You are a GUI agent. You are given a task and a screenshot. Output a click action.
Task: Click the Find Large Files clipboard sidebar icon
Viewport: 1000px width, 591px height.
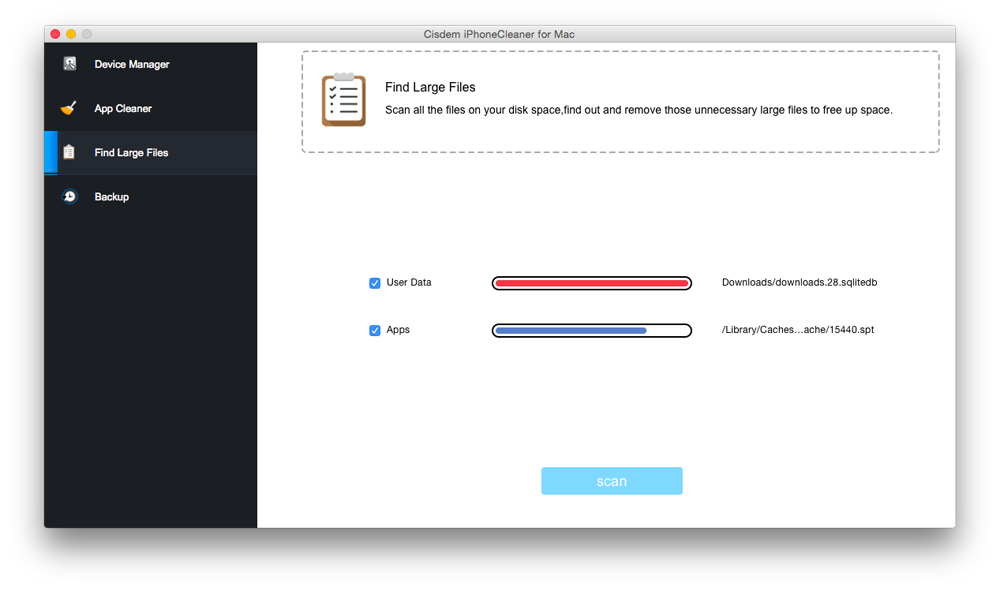[69, 152]
